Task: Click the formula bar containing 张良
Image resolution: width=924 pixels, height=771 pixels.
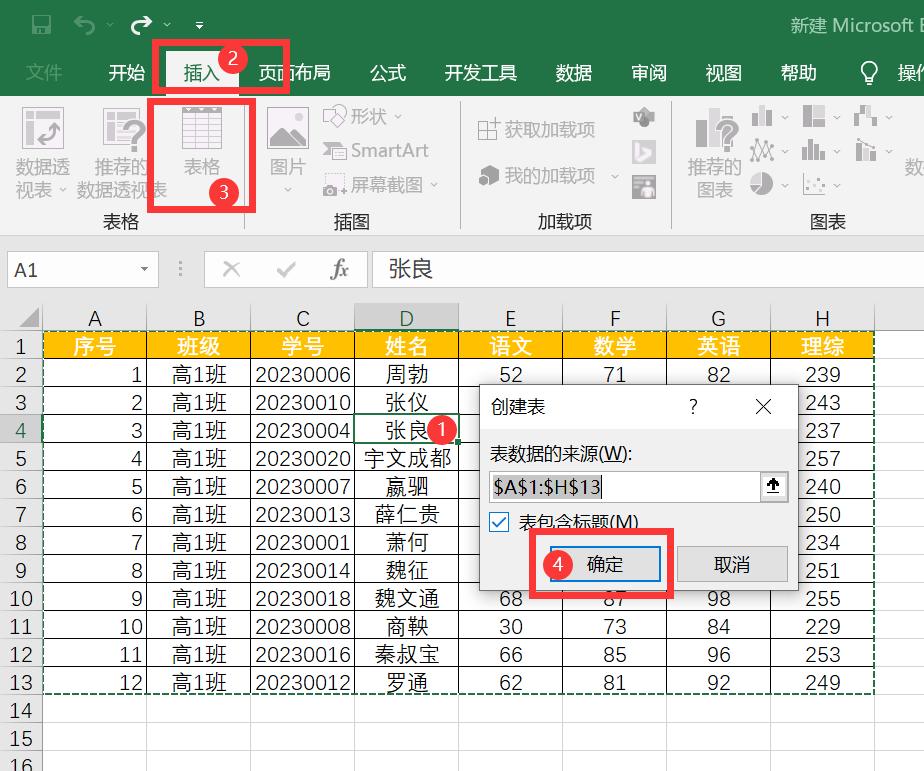Action: pyautogui.click(x=648, y=269)
